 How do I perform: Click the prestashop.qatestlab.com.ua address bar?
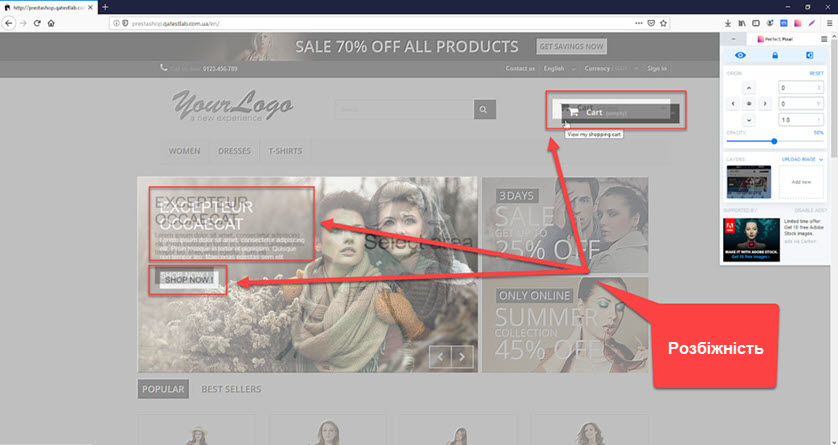[x=389, y=24]
